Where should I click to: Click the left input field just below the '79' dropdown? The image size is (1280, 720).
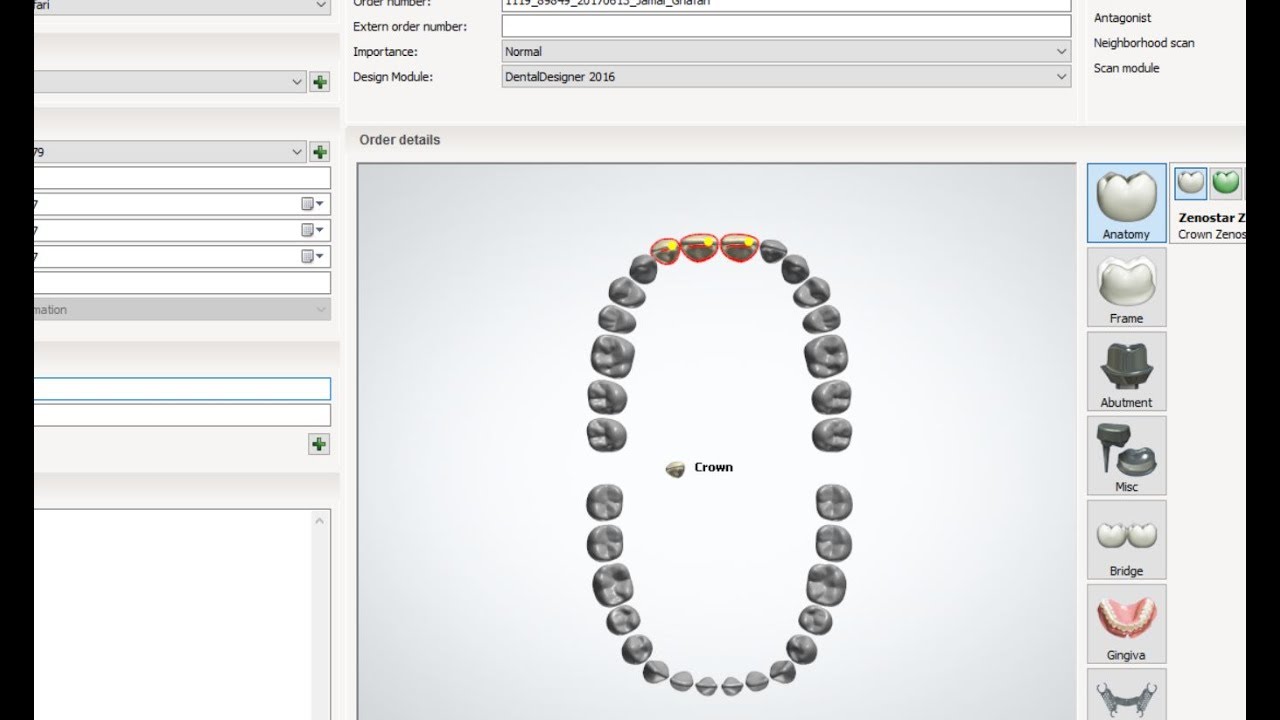[182, 178]
